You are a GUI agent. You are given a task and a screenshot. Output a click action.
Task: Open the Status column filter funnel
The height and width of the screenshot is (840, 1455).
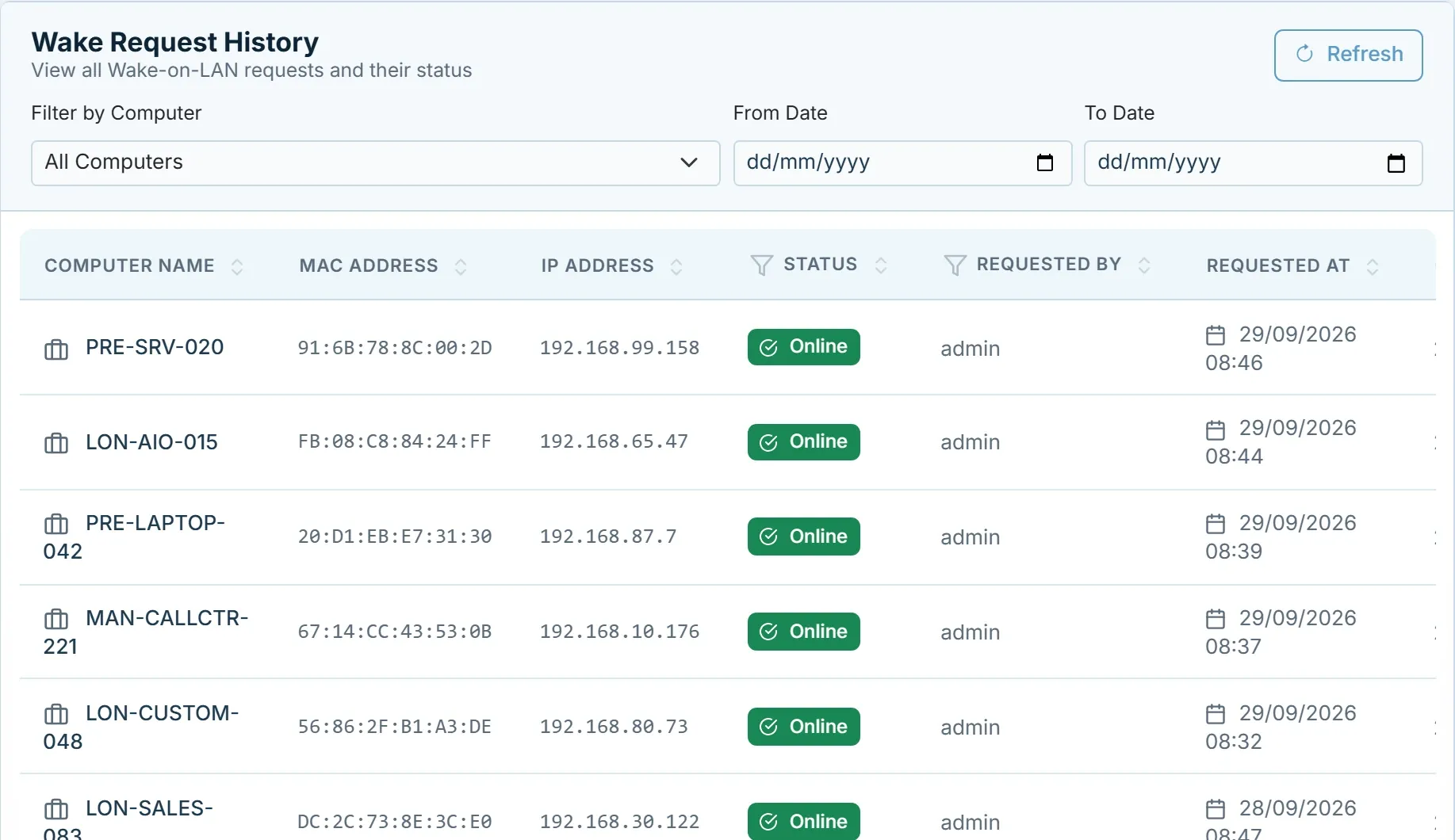coord(761,265)
